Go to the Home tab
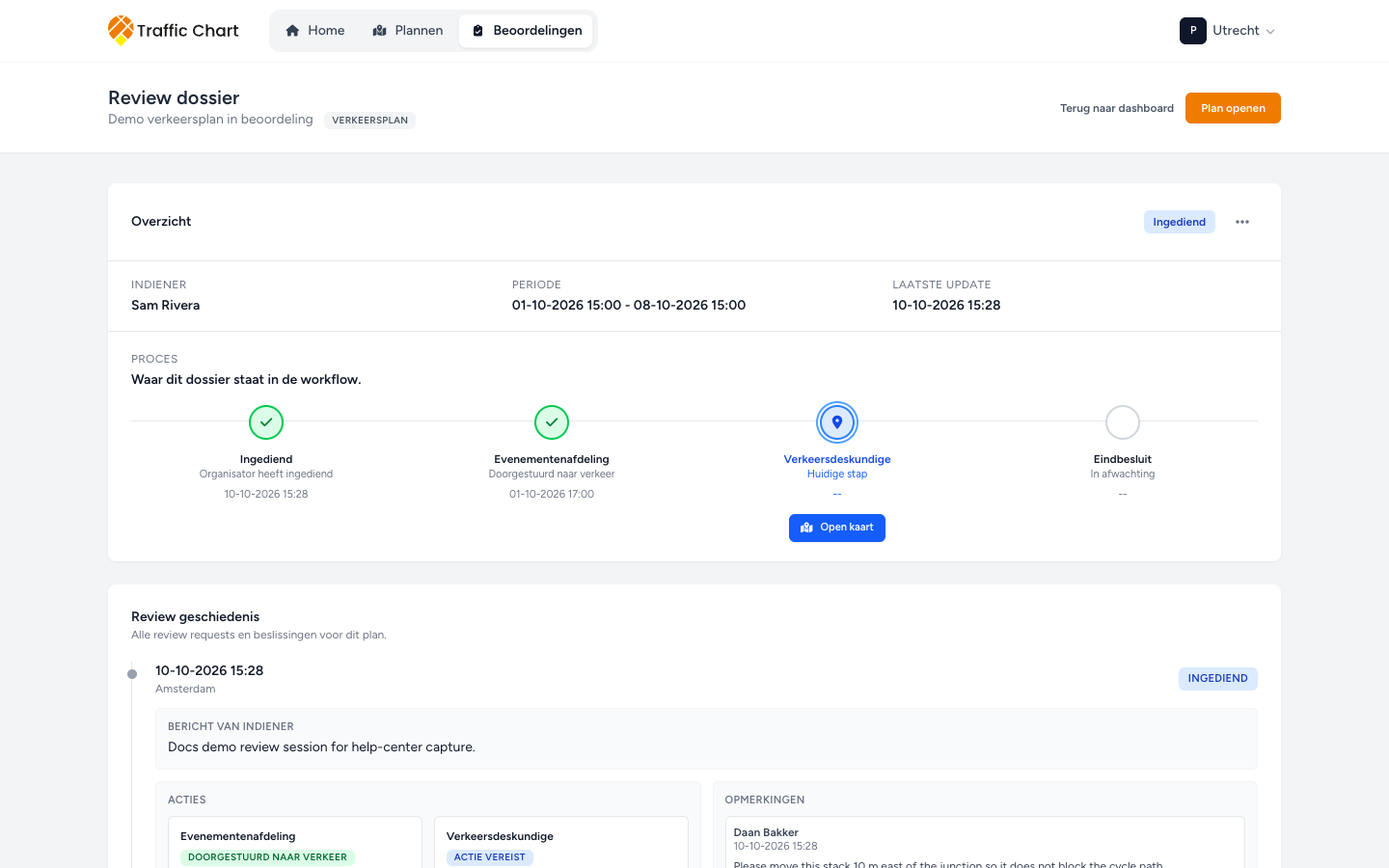 (x=315, y=31)
